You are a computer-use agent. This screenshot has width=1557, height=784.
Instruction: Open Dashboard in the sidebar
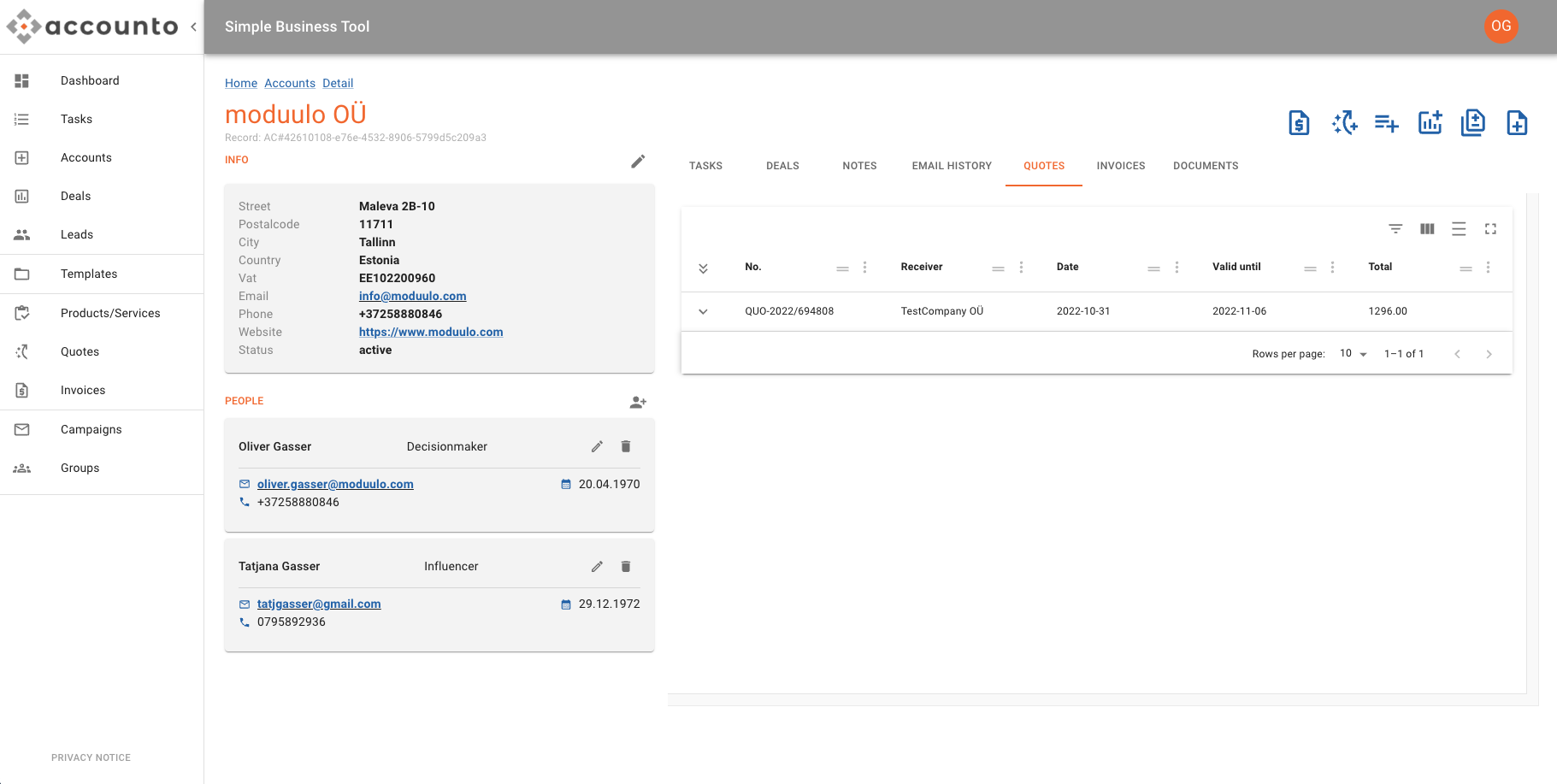click(102, 80)
